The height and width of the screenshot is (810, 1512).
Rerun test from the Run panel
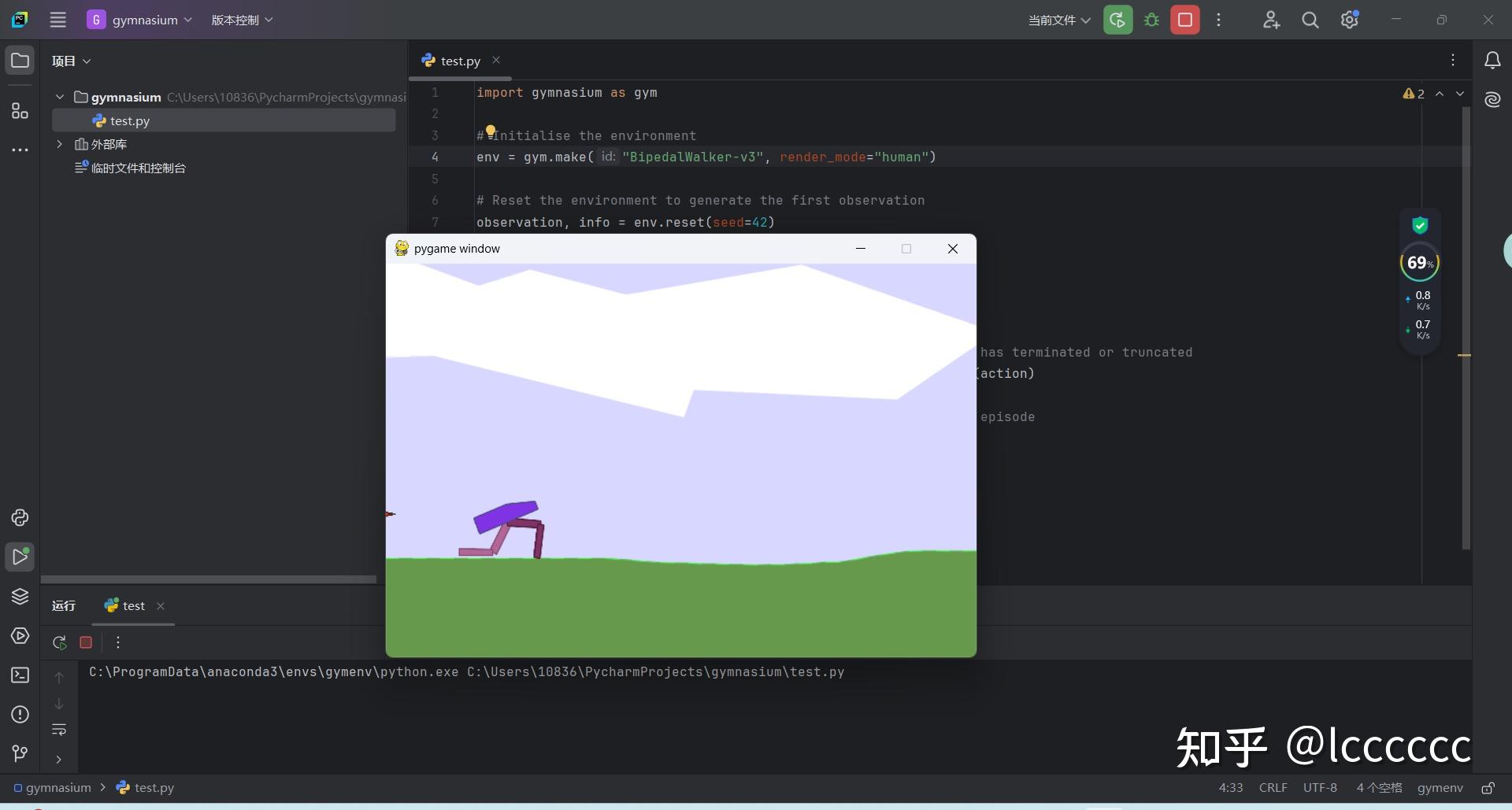59,642
